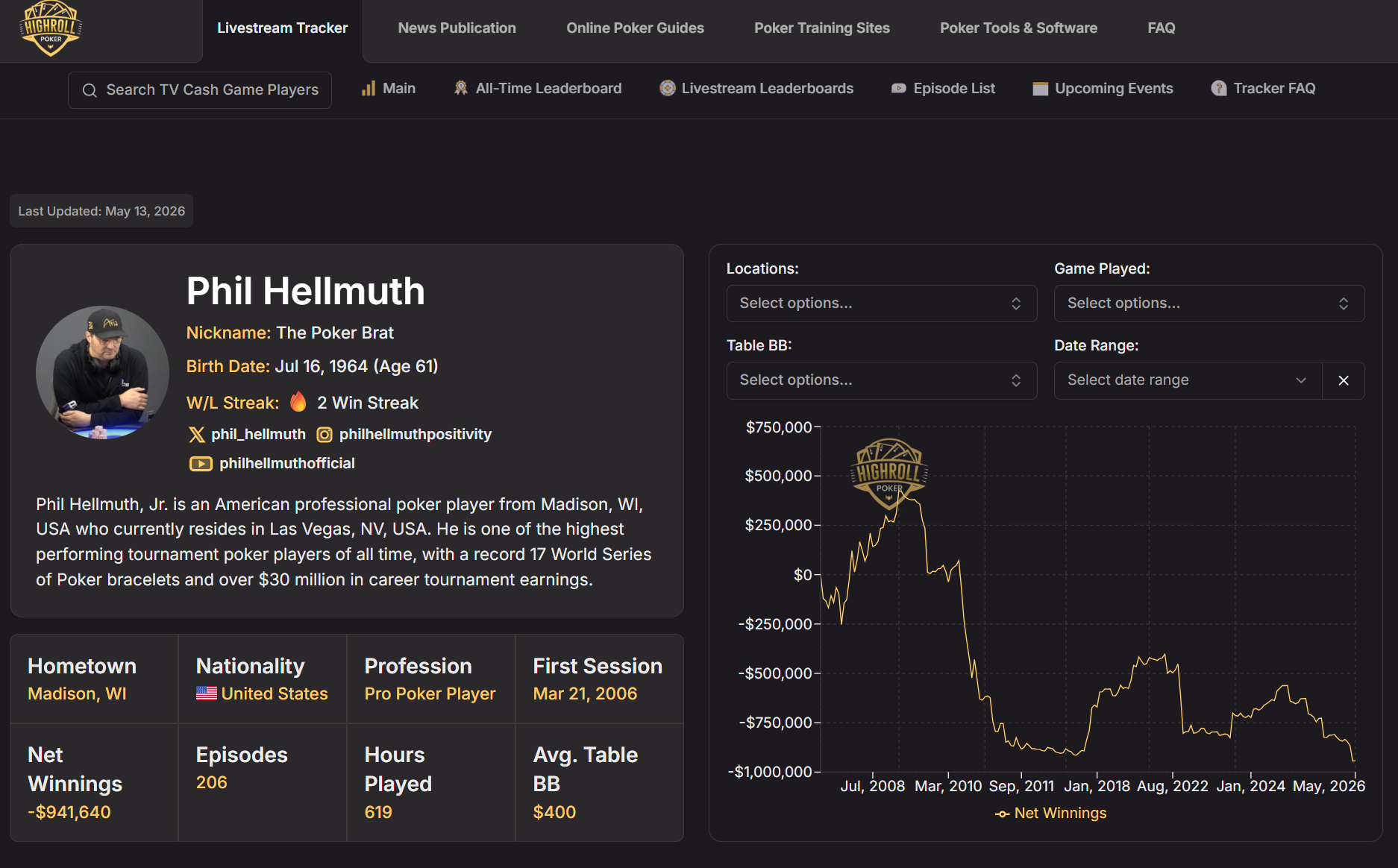Expand the Locations dropdown
Image resolution: width=1398 pixels, height=868 pixels.
click(882, 304)
